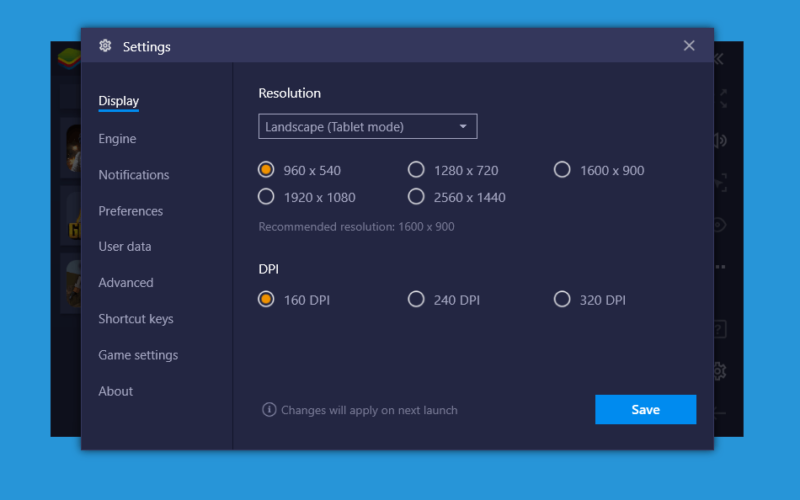Click the help question icon in BlueStacks toolbar
Viewport: 800px width, 500px height.
[720, 329]
